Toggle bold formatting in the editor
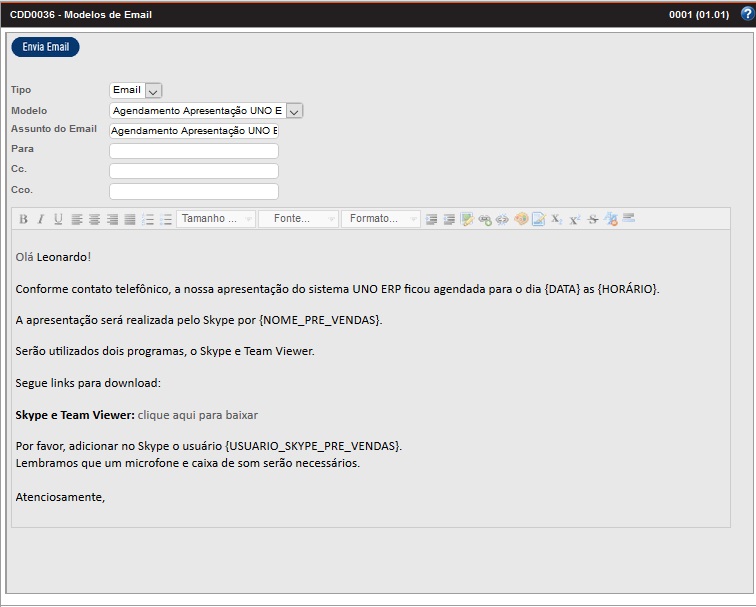The width and height of the screenshot is (756, 607). pyautogui.click(x=23, y=219)
